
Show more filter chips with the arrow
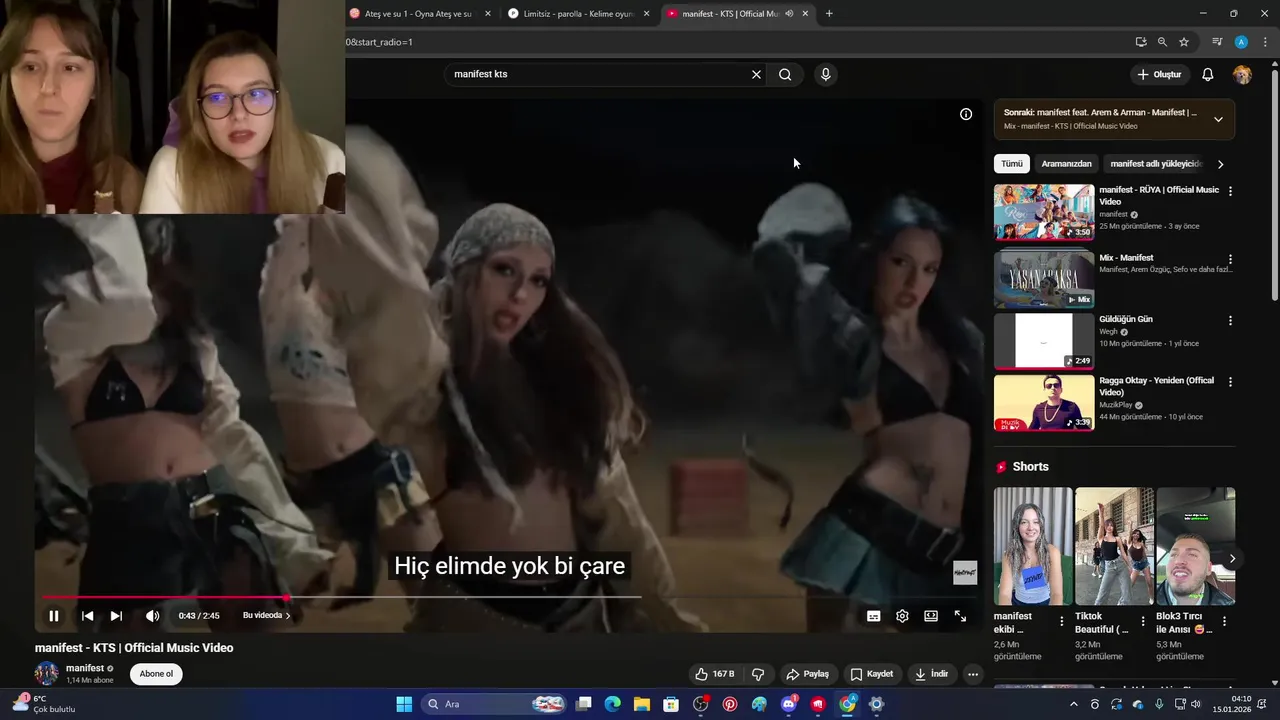tap(1220, 164)
